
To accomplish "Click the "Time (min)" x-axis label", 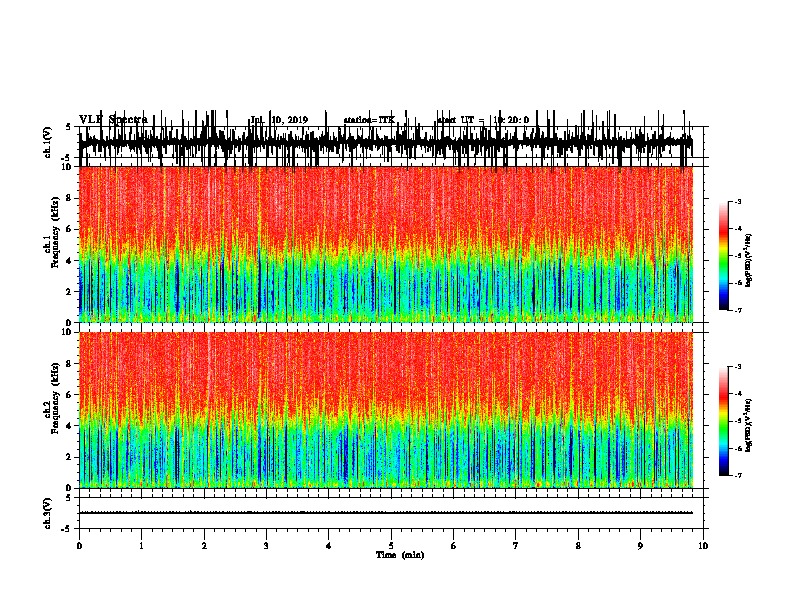I will (x=400, y=555).
